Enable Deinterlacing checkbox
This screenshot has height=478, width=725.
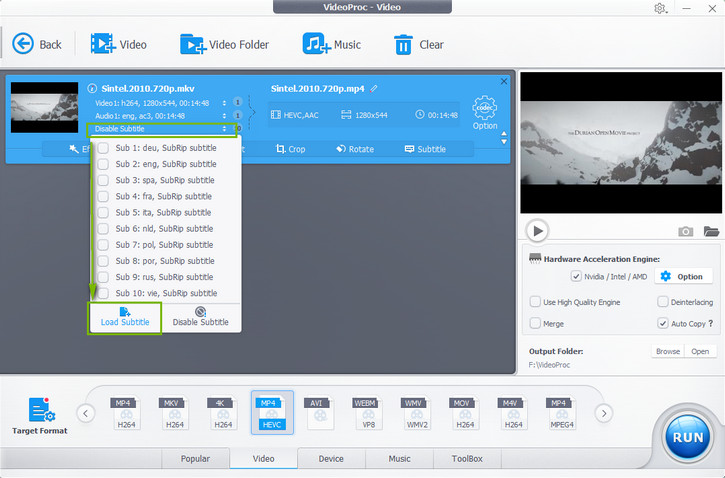tap(663, 302)
